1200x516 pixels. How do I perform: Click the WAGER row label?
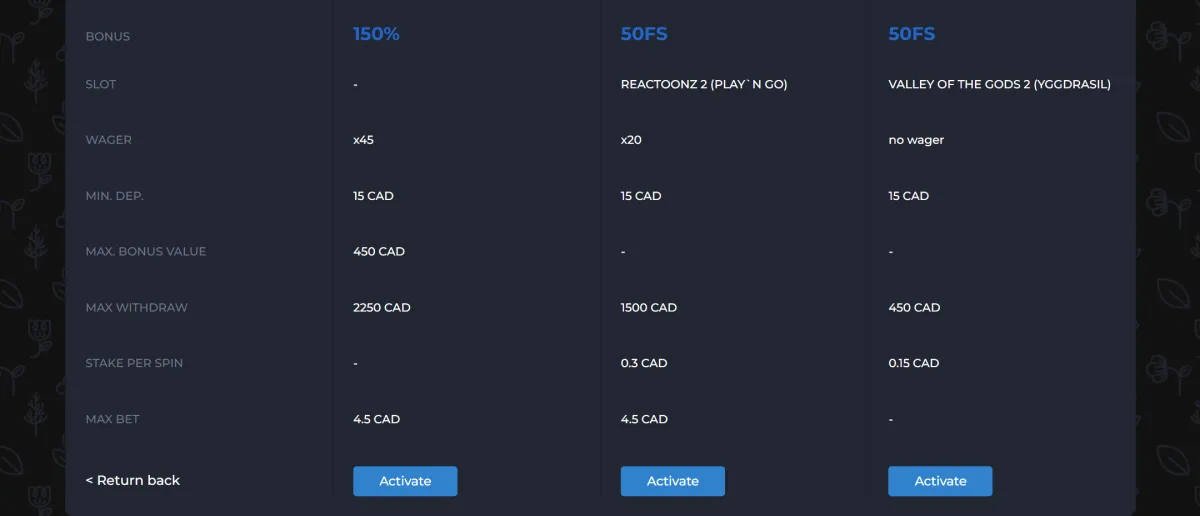tap(109, 140)
